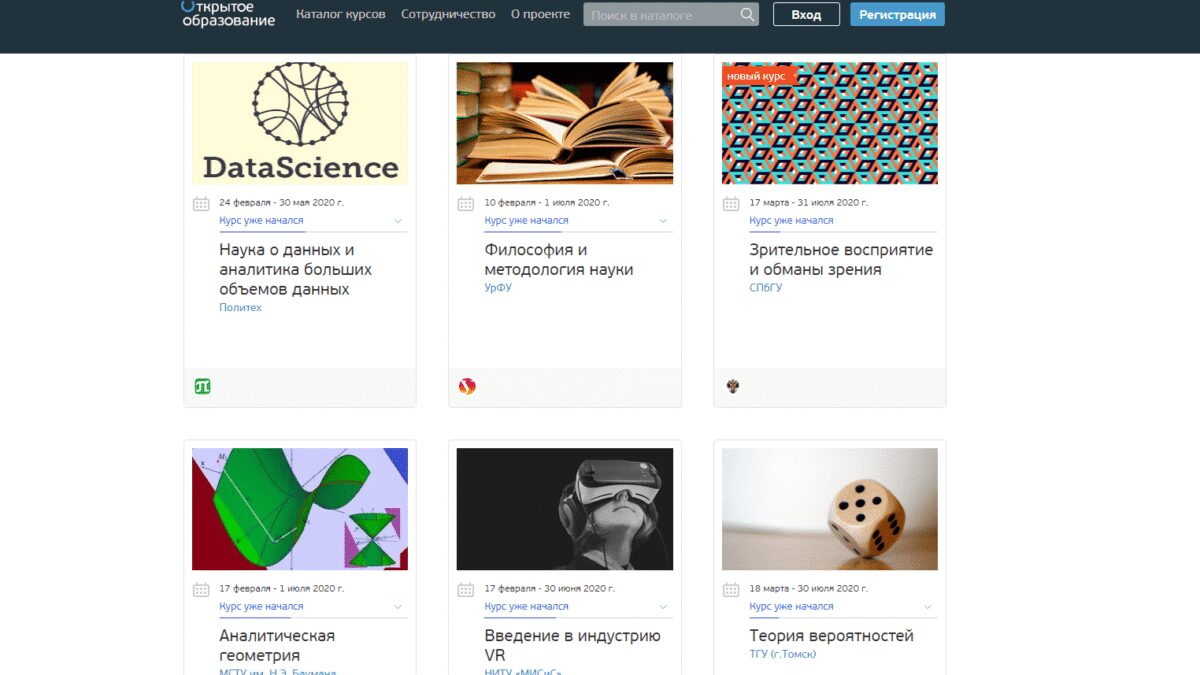Click the УрФУ university logo icon
The image size is (1200, 675).
point(467,387)
